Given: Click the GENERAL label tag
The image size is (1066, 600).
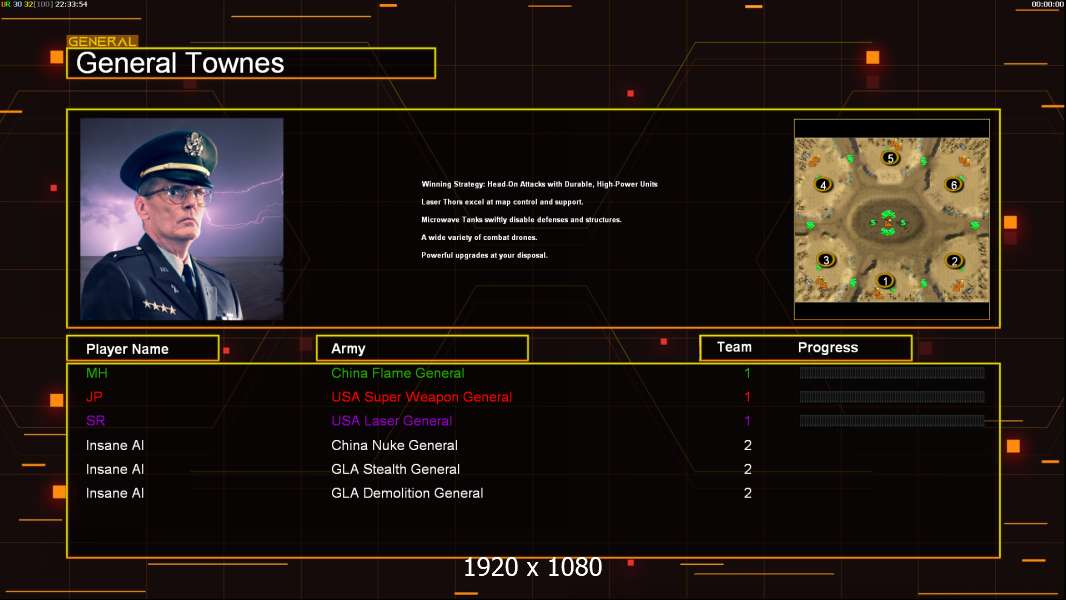Looking at the screenshot, I should [103, 41].
